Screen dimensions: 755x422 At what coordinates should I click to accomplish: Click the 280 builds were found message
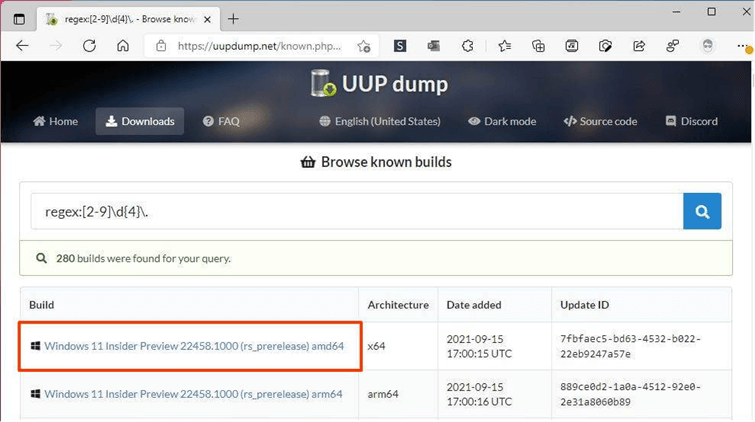point(143,259)
